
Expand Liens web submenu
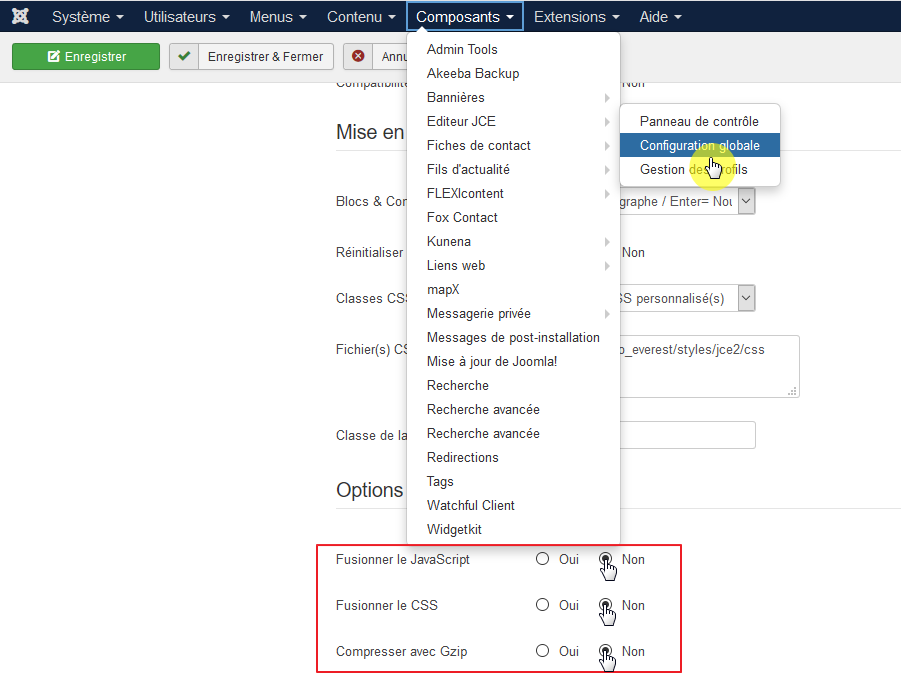pos(513,266)
